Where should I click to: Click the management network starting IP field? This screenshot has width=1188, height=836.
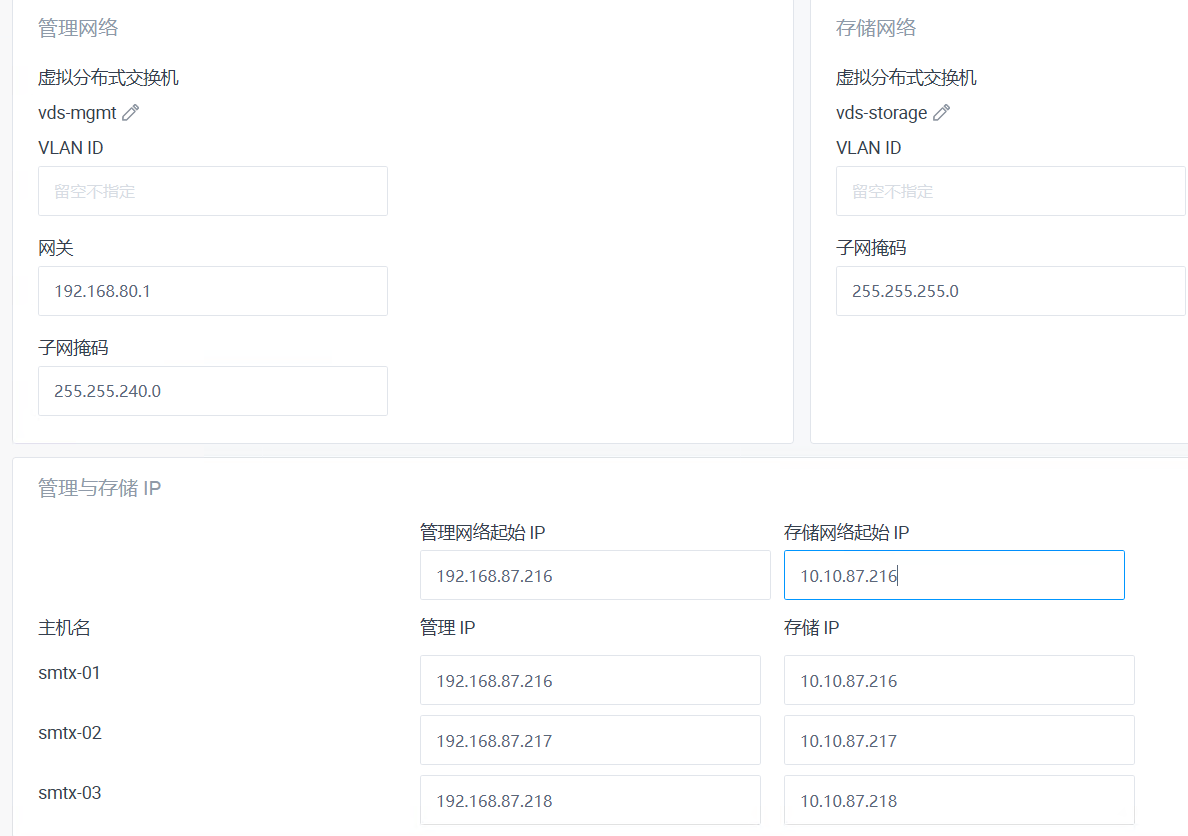coord(595,575)
